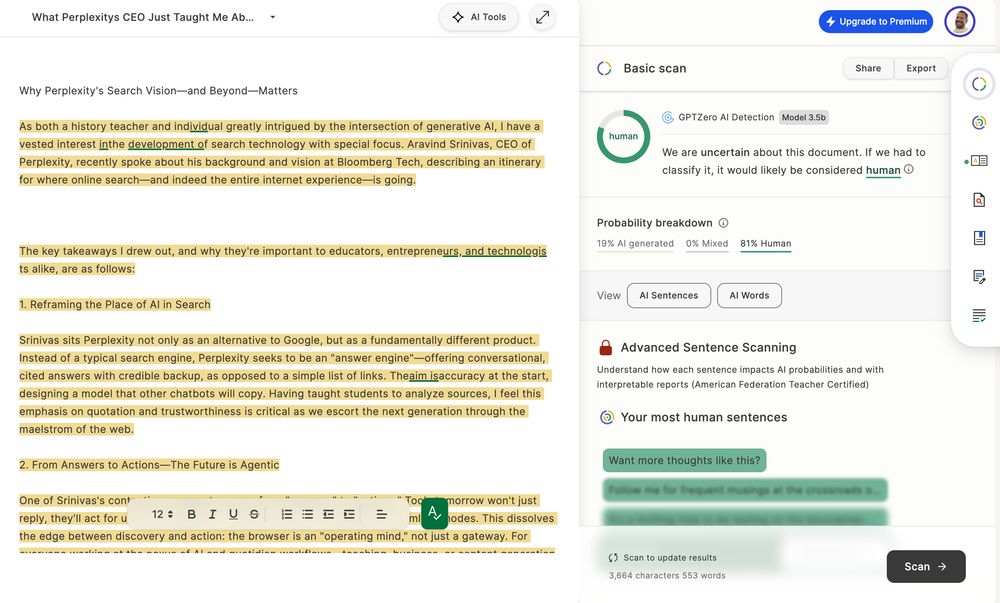Viewport: 1000px width, 603px height.
Task: Toggle the AI Sentences view
Action: (x=668, y=296)
